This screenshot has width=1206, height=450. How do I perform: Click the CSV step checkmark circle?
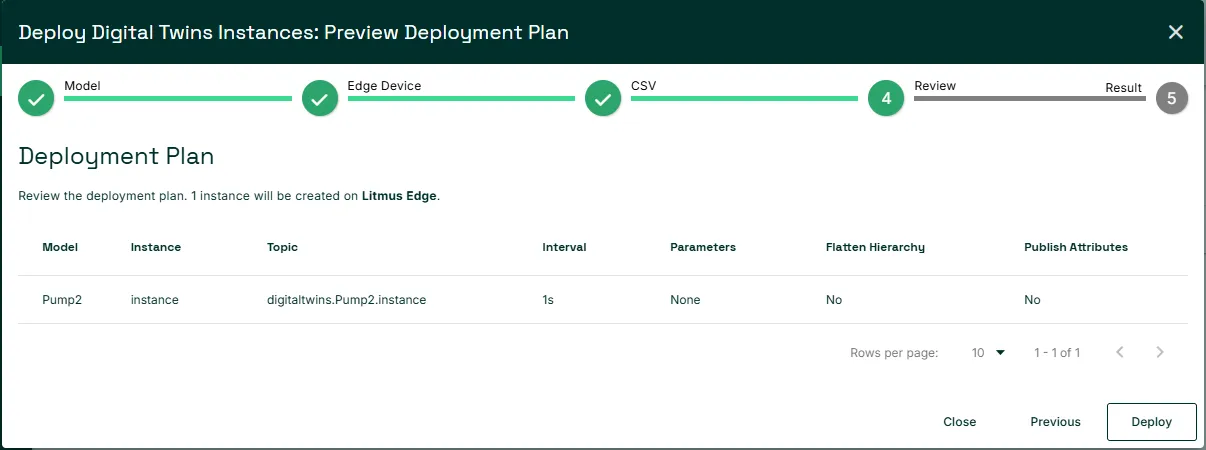coord(603,98)
